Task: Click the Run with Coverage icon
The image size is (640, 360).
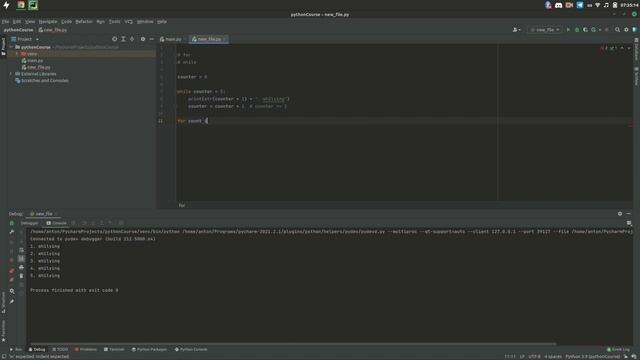Action: pyautogui.click(x=585, y=30)
